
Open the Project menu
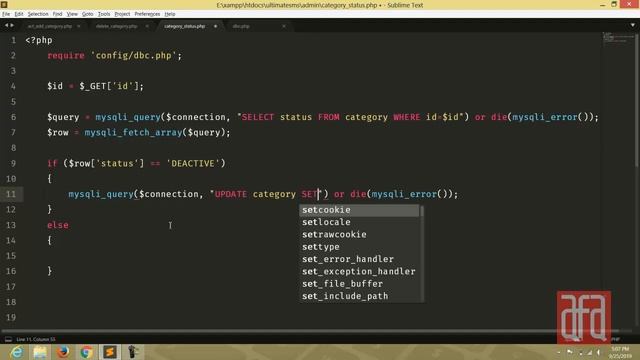(x=122, y=14)
